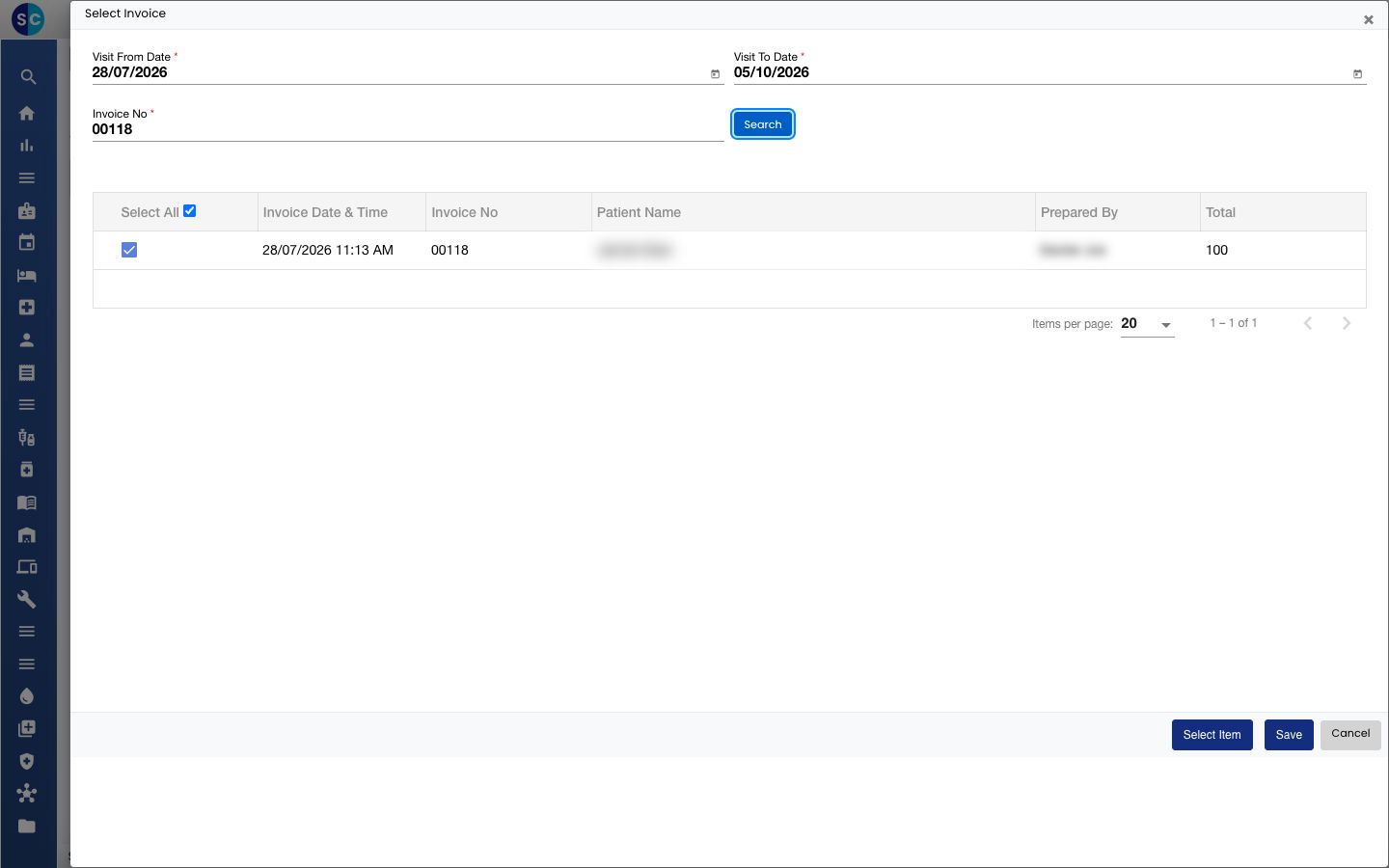The image size is (1389, 868).
Task: Uncheck the checkbox for invoice 00118 row
Action: click(129, 250)
